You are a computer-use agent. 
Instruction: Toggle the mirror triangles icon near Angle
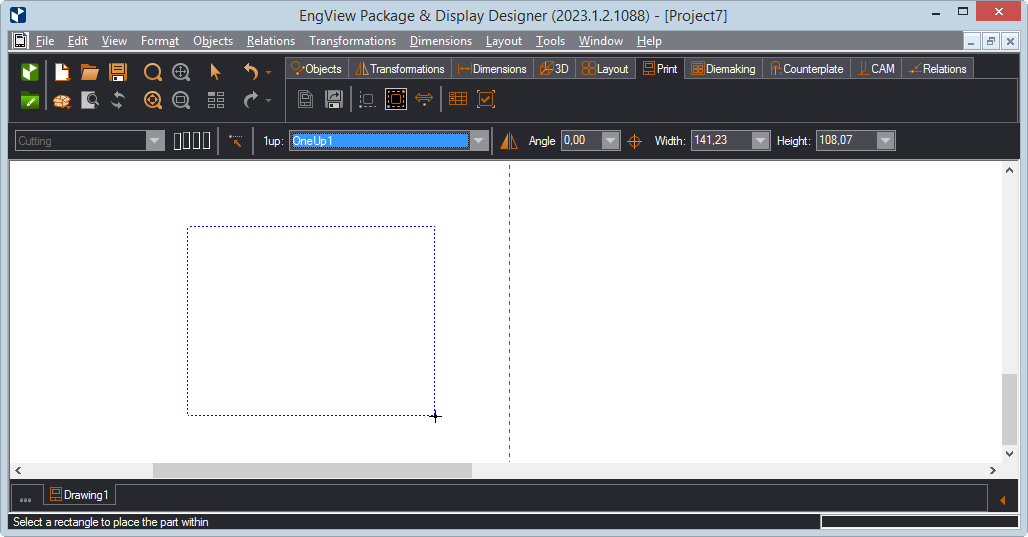pyautogui.click(x=509, y=140)
